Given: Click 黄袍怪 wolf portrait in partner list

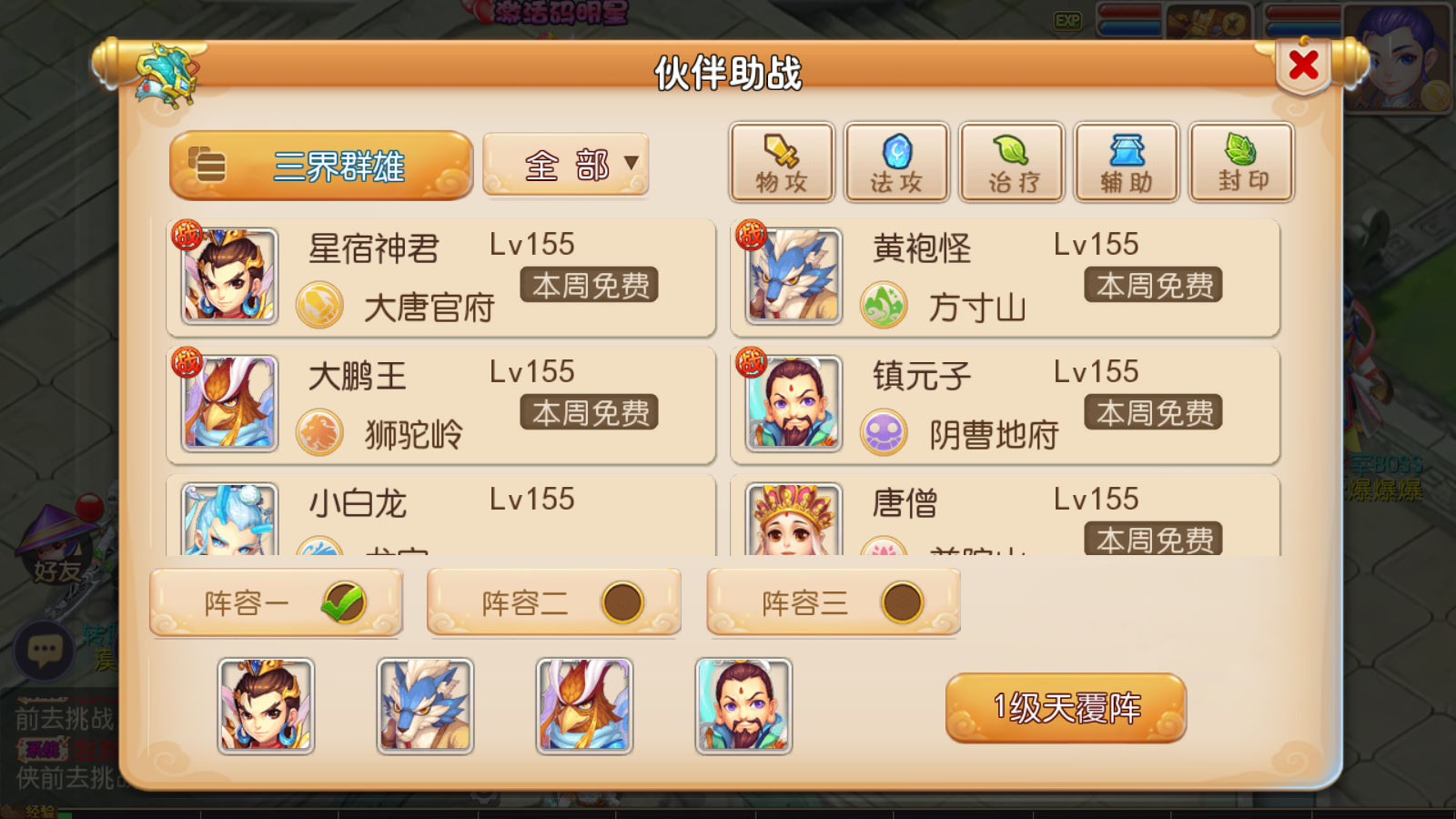Looking at the screenshot, I should [794, 277].
